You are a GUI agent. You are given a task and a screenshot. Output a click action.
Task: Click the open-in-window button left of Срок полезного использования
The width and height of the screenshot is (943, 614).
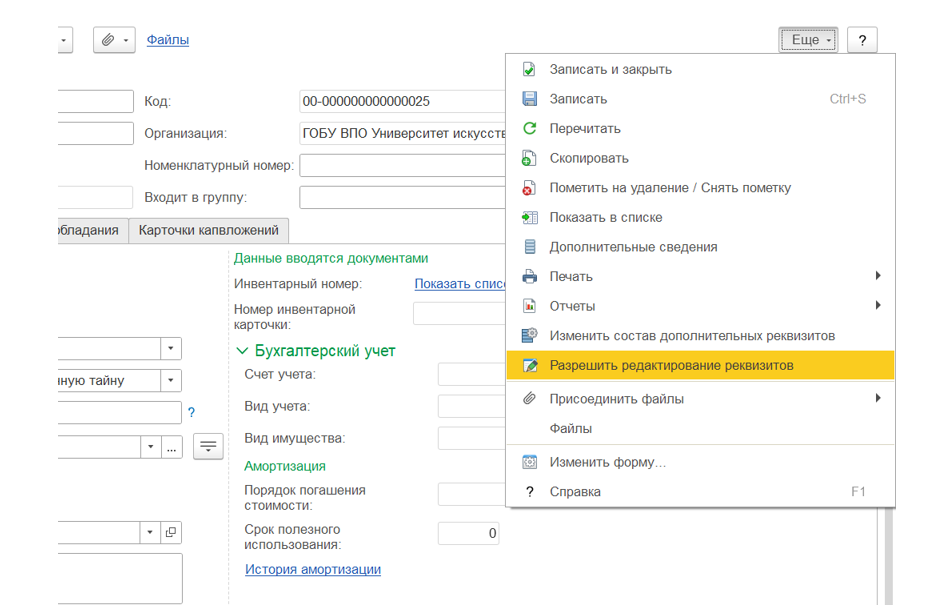tap(171, 532)
